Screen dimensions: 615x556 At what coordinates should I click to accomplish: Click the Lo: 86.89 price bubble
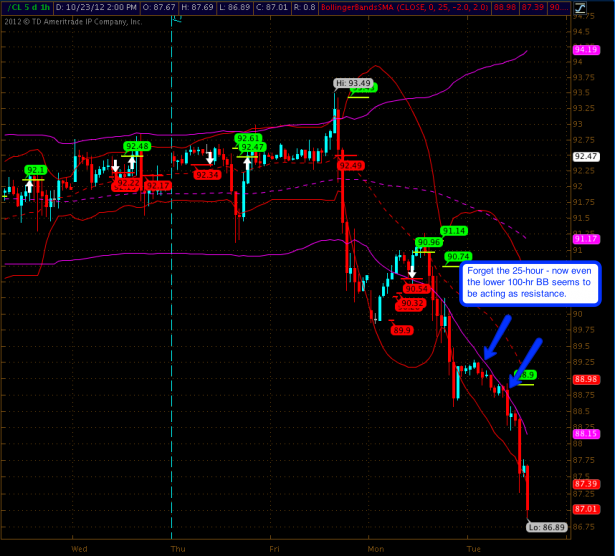tap(547, 525)
